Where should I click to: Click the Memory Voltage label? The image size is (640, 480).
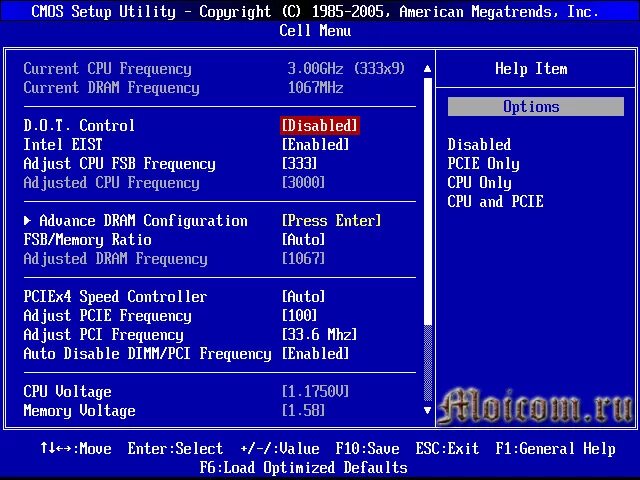tap(79, 411)
